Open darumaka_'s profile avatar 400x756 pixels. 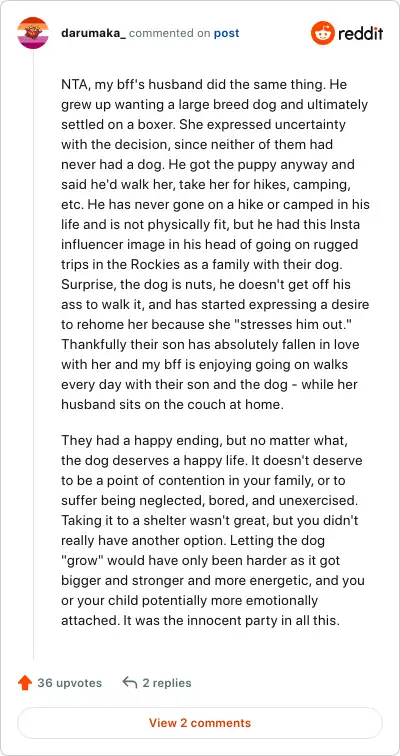coord(33,33)
